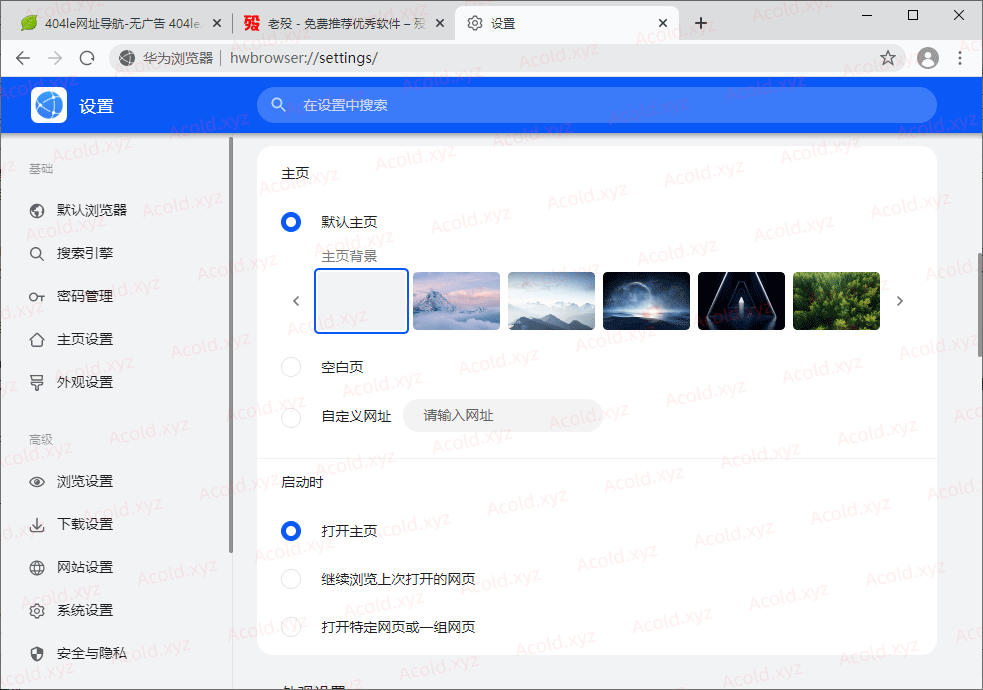Select 打开特定网页或一组网页 radio button
This screenshot has width=983, height=690.
pyautogui.click(x=291, y=626)
